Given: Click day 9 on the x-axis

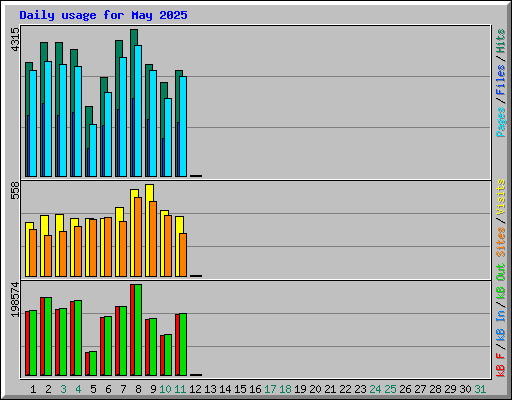Looking at the screenshot, I should 153,389.
